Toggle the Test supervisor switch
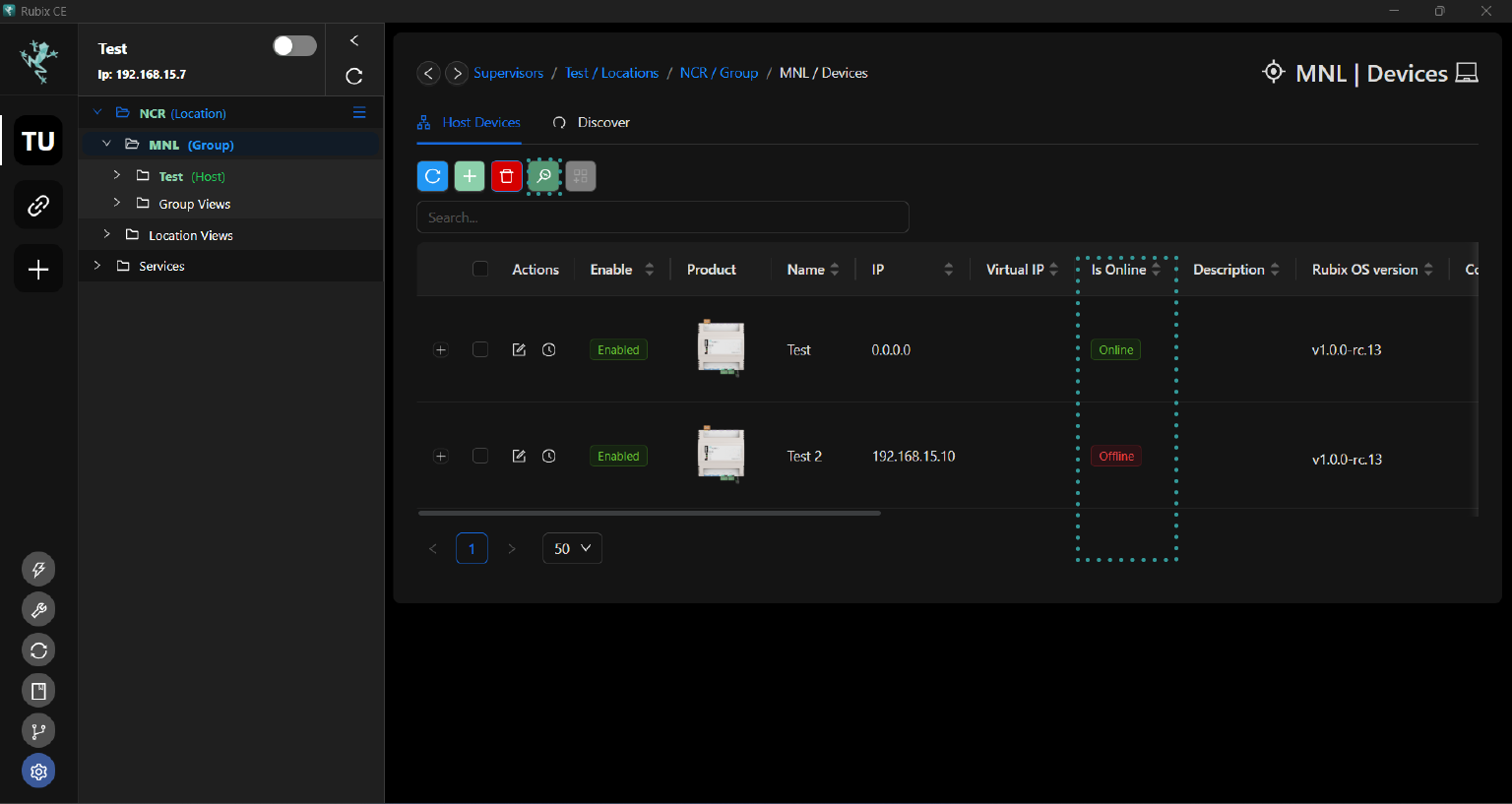Viewport: 1512px width, 804px height. 294,46
